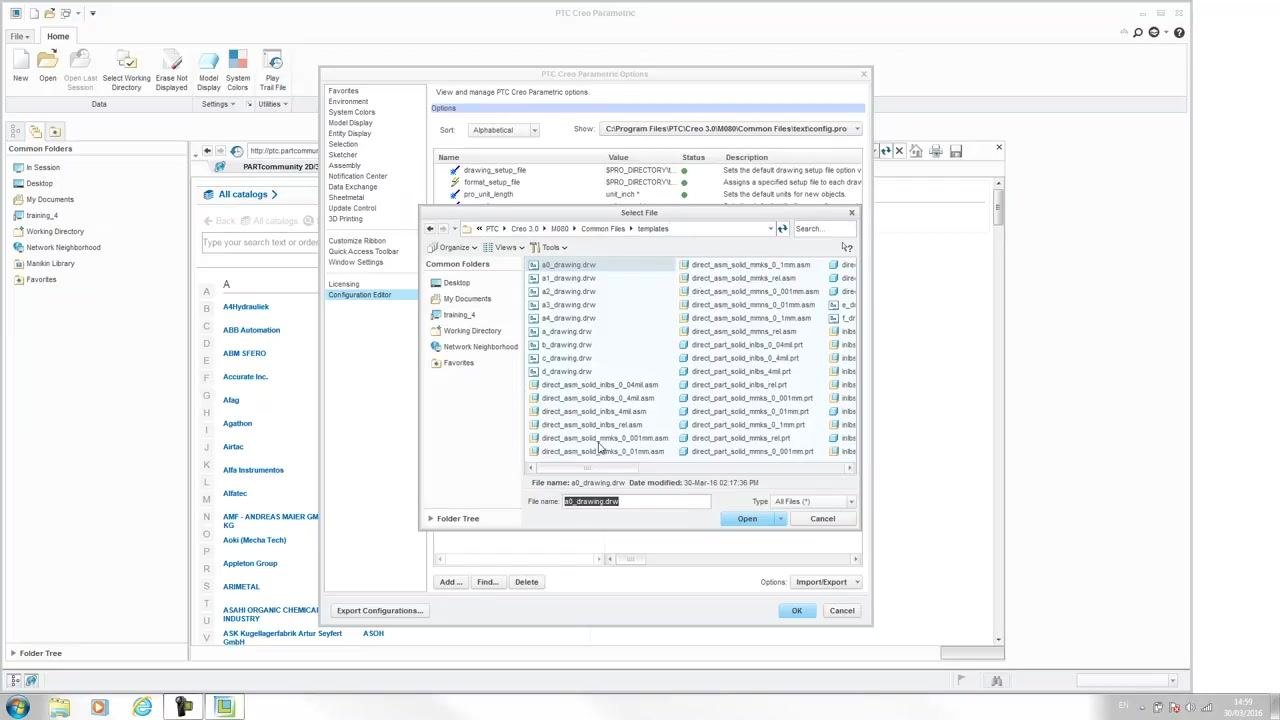Screen dimensions: 1280x720
Task: Click Select Working Directory ribbon icon
Action: [126, 70]
